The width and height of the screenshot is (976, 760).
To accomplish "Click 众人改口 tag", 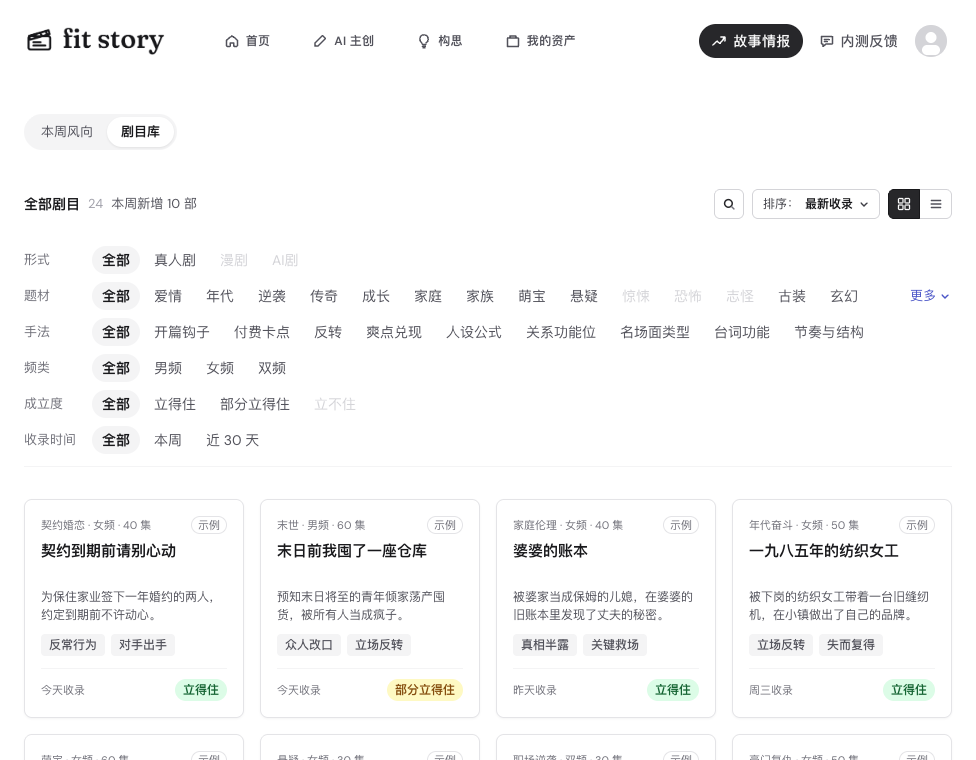I will tap(309, 645).
